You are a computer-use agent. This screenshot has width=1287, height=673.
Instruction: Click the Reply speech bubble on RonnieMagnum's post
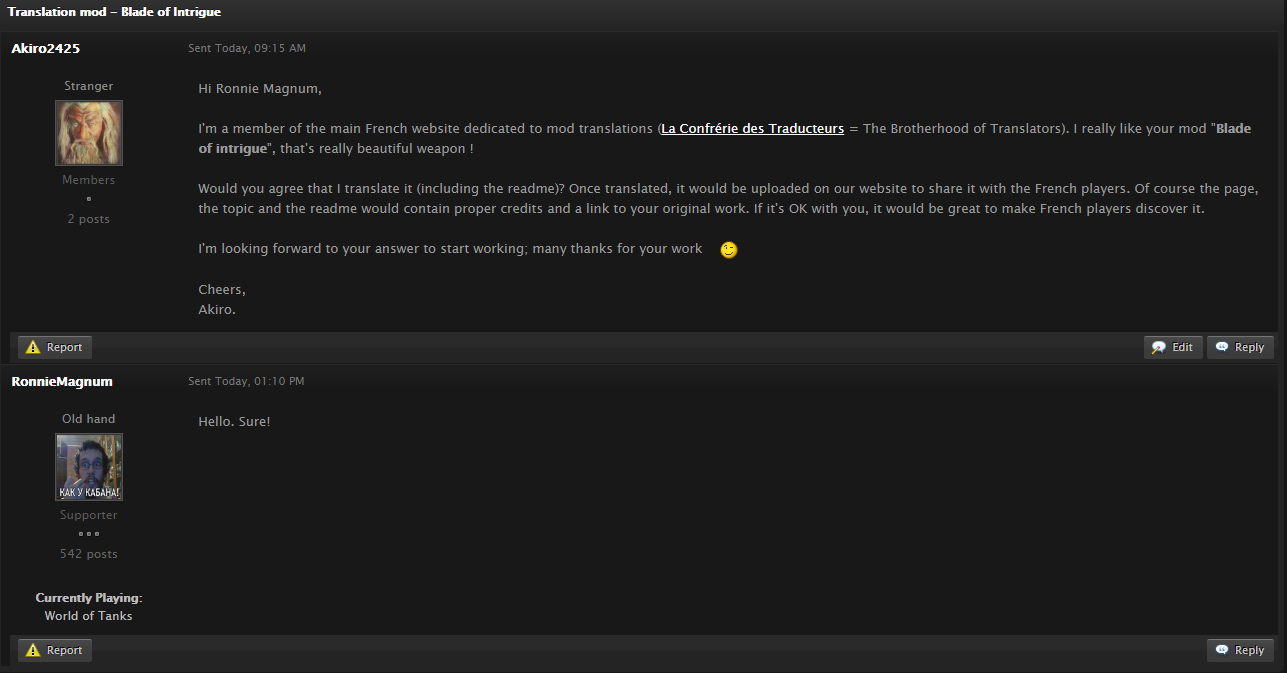1222,650
